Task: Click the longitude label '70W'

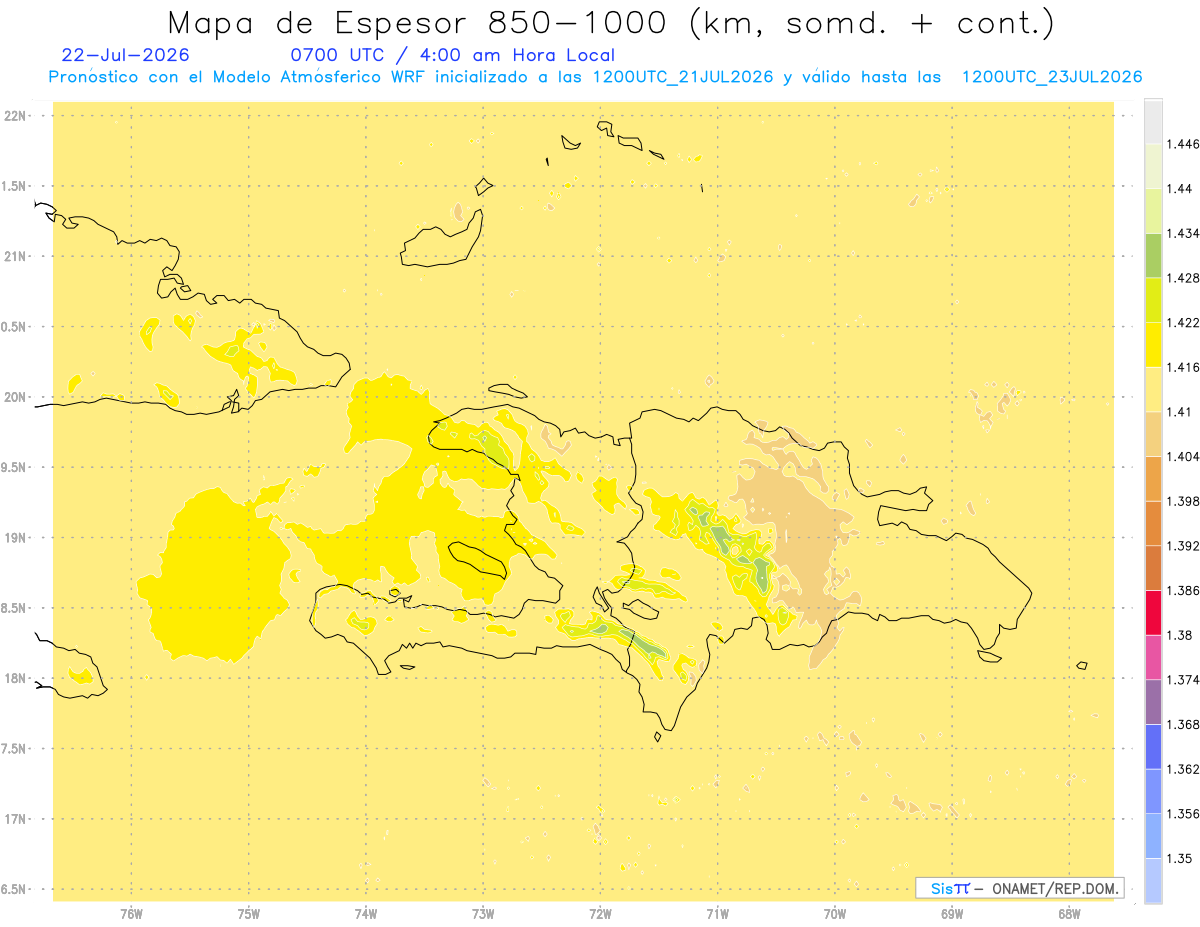Action: (835, 914)
